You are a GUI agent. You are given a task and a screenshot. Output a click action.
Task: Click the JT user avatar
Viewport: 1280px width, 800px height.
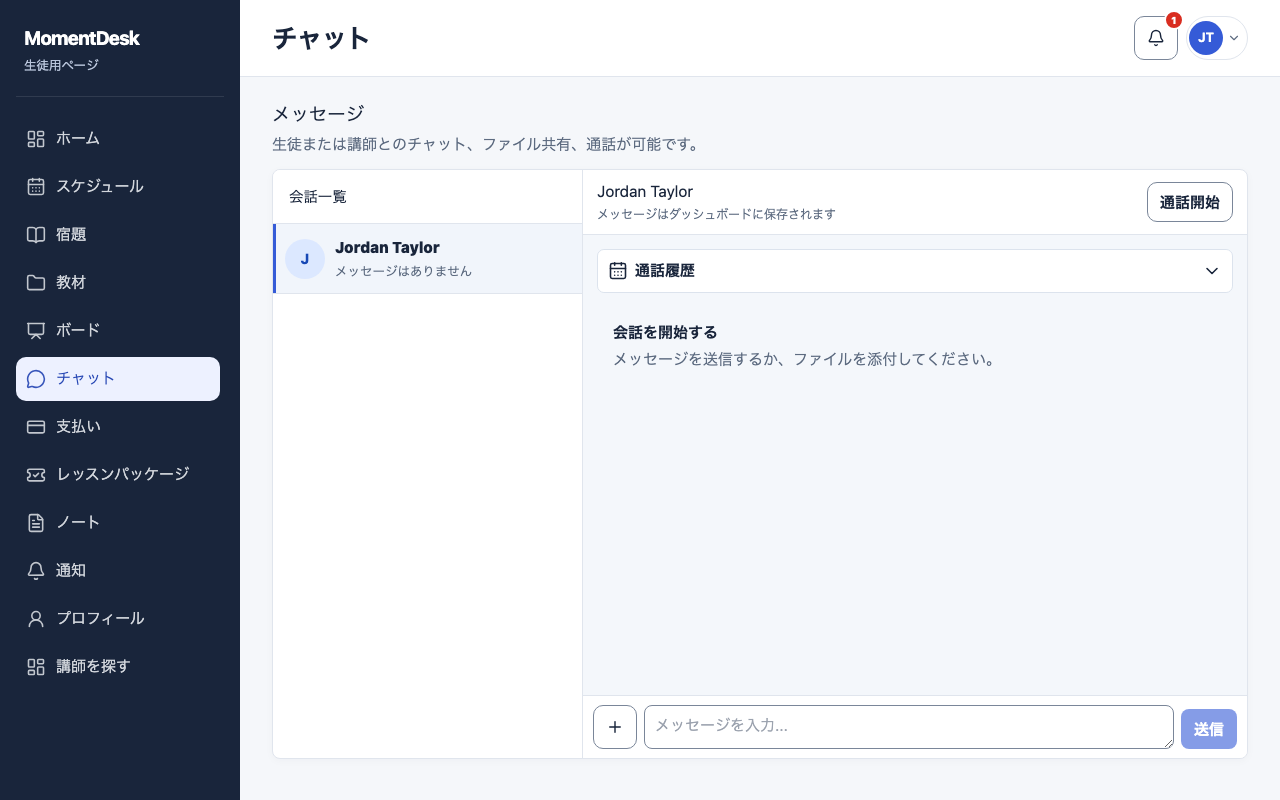tap(1206, 38)
